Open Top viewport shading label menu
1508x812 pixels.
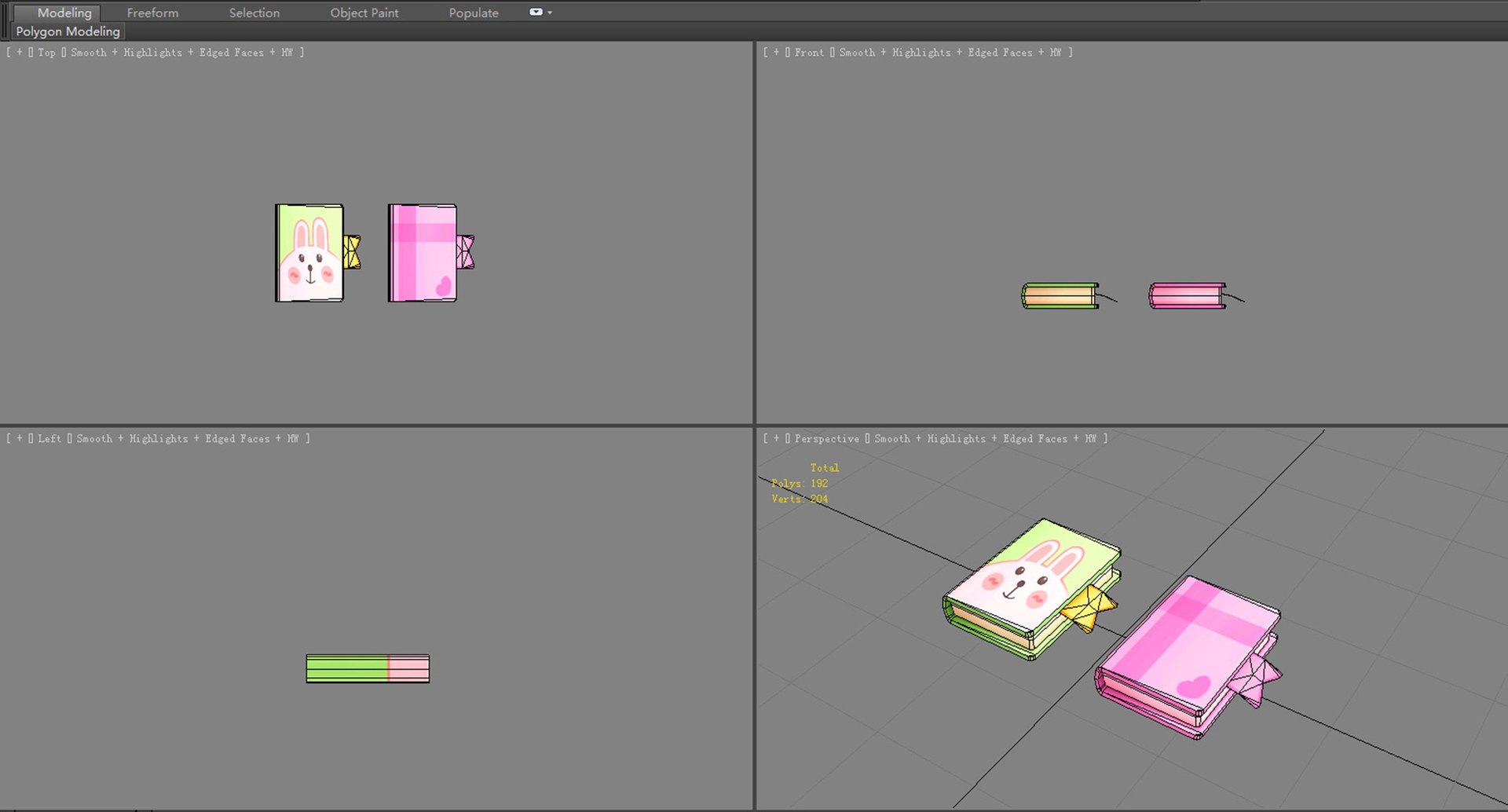pos(181,53)
